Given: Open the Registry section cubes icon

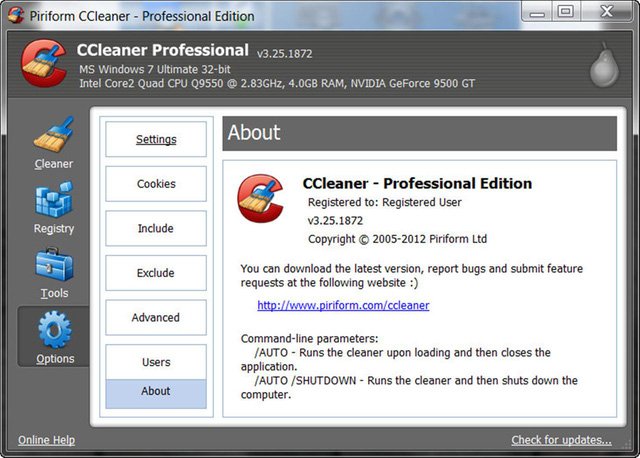Looking at the screenshot, I should (x=54, y=201).
